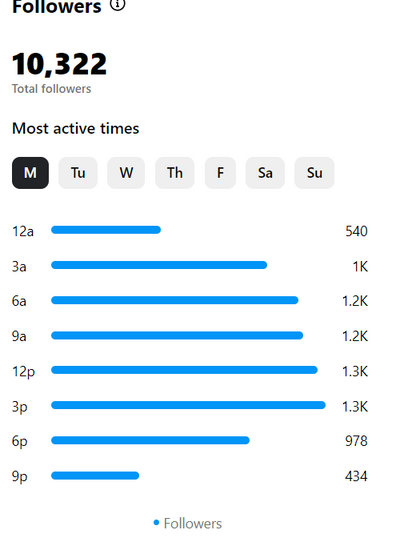Select the Su day chip
The width and height of the screenshot is (396, 538).
tap(314, 173)
